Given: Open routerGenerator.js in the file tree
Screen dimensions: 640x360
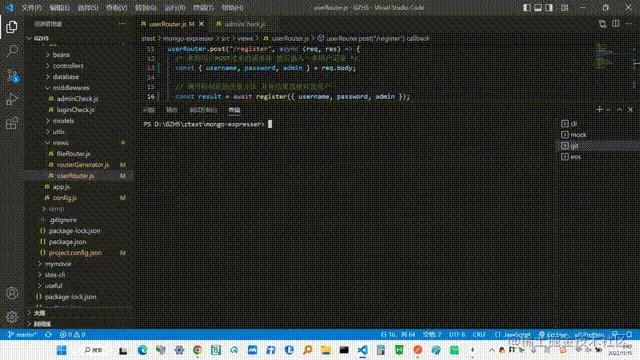Looking at the screenshot, I should click(83, 165).
